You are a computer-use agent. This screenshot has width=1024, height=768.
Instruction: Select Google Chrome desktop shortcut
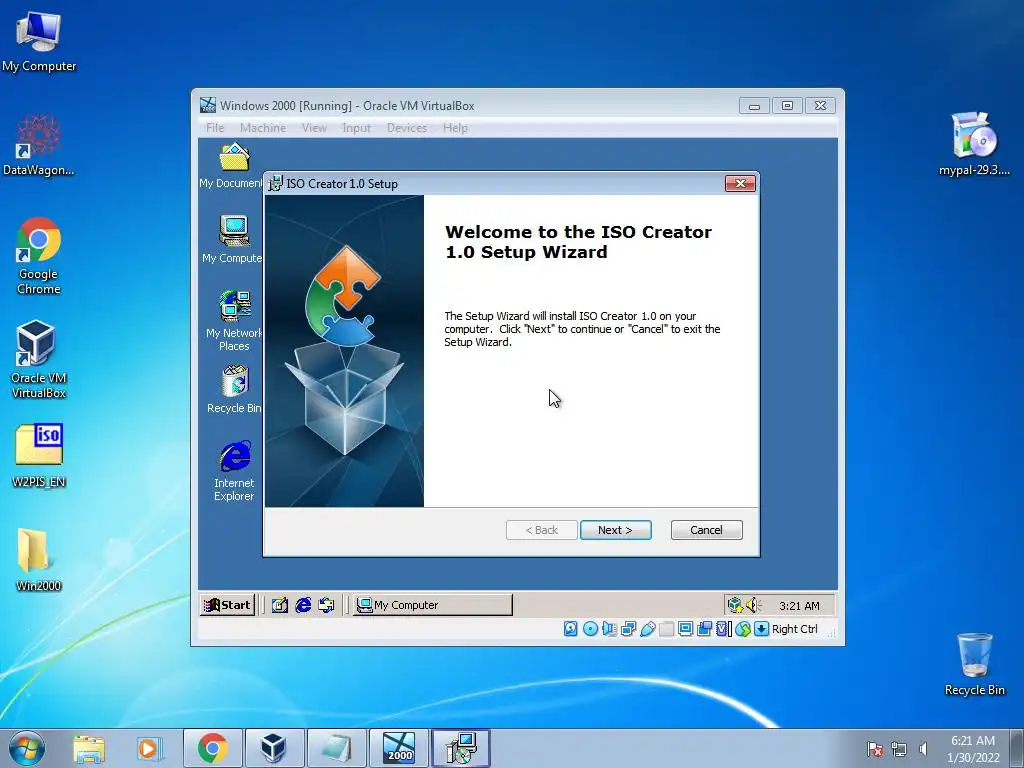pos(39,256)
